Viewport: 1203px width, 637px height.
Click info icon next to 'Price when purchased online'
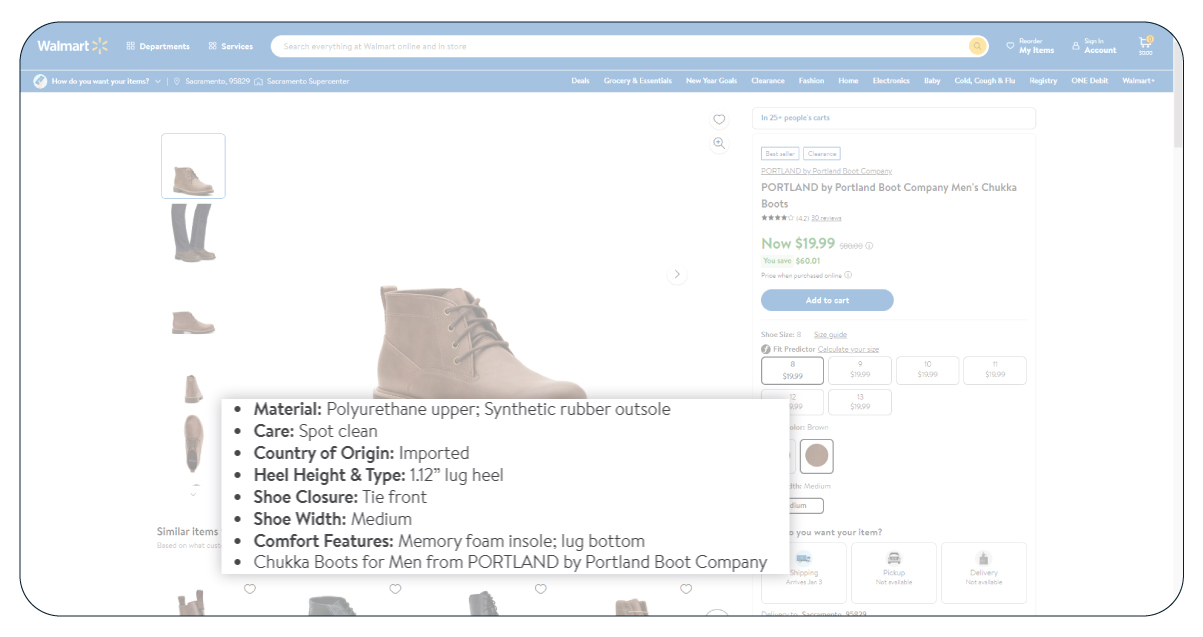[x=848, y=275]
